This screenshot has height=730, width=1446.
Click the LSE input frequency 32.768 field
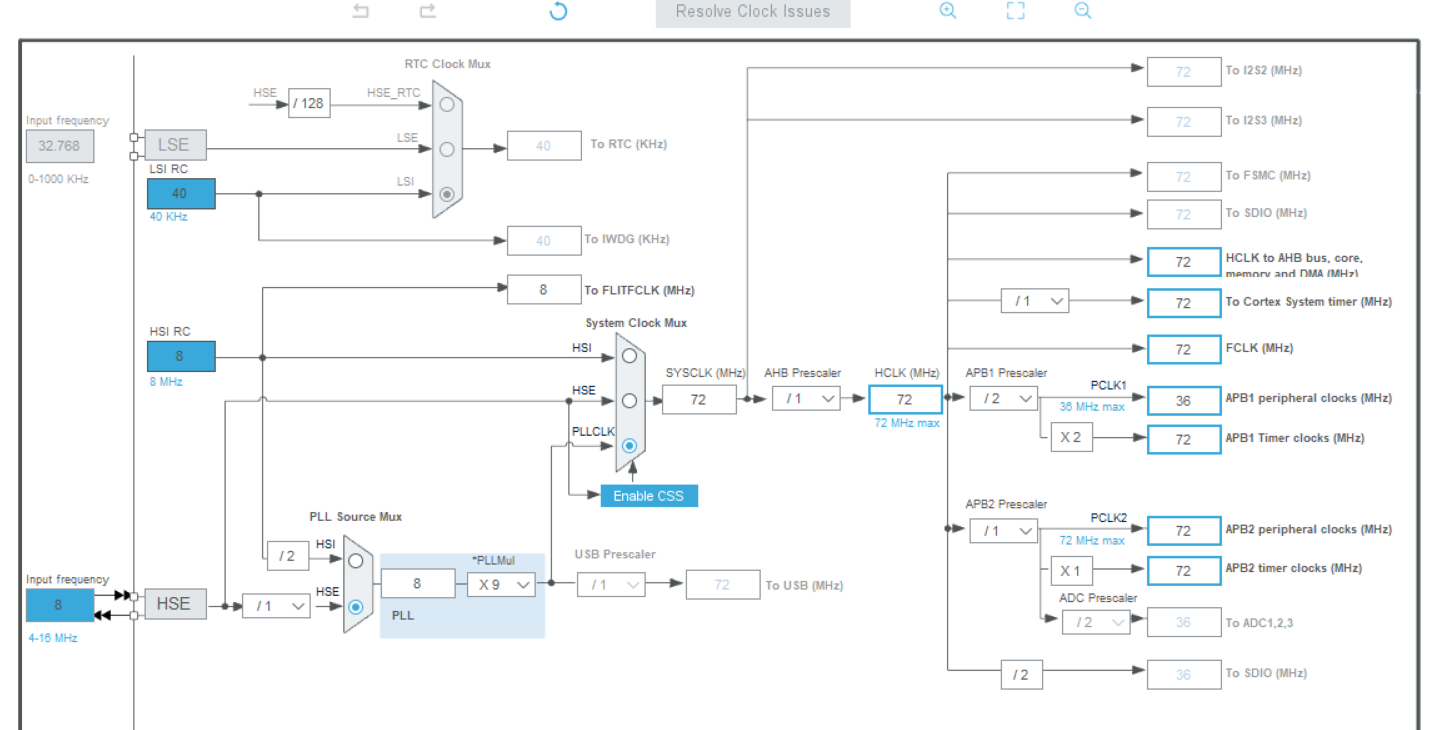tap(59, 146)
